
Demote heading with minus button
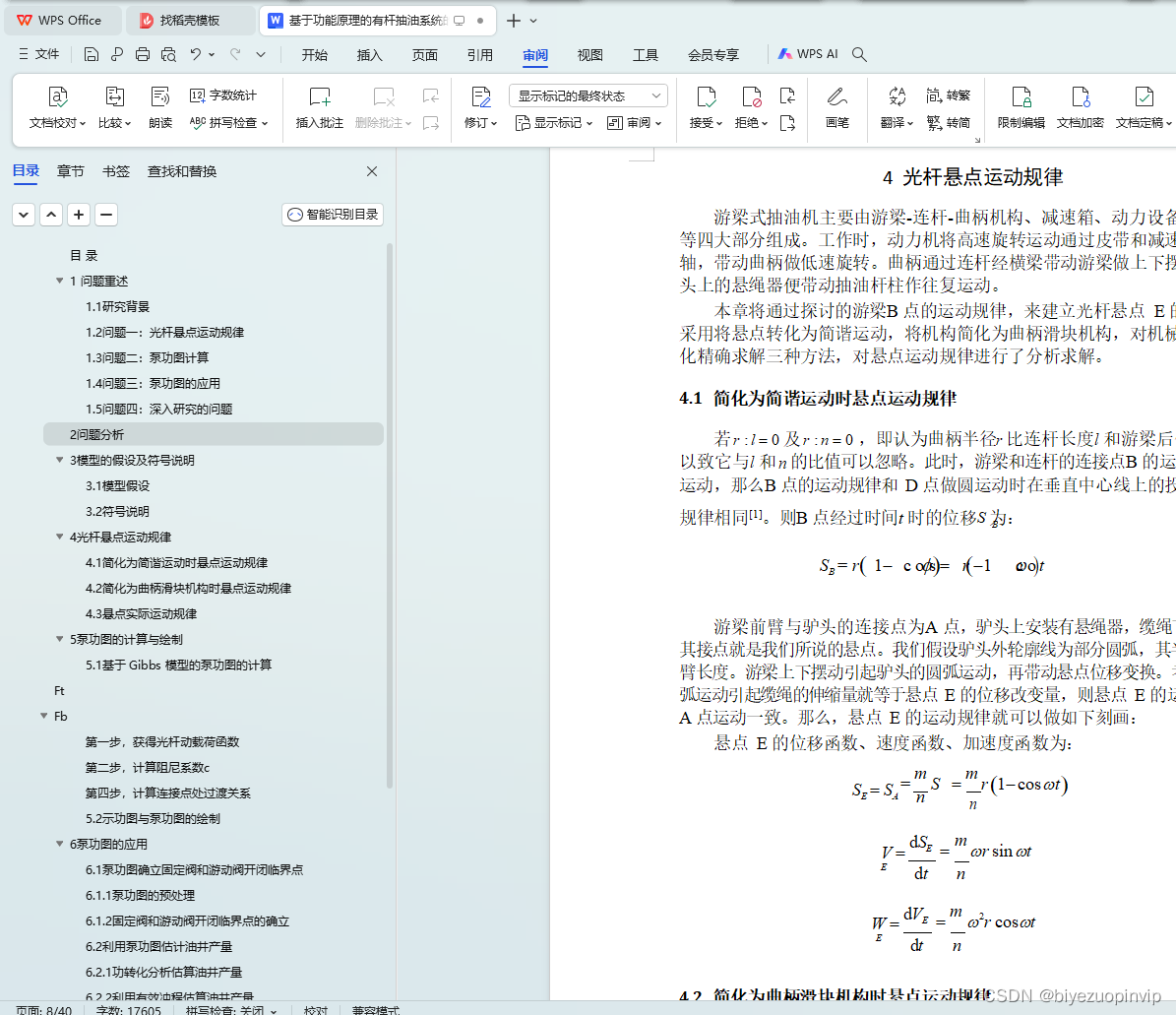(106, 215)
